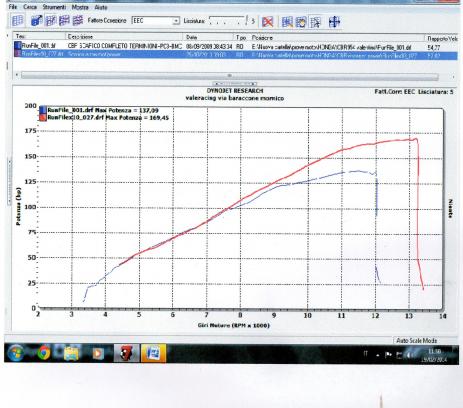Click the red Dynojet app taskbar icon
Screen dimensions: 463x408
127,353
